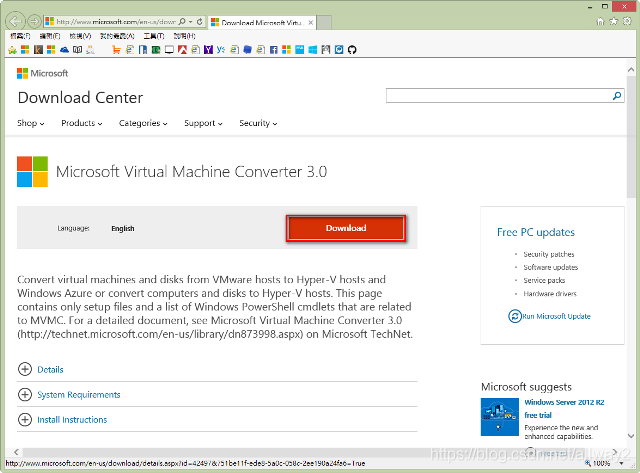
Task: Expand the System Requirements section
Action: 69,395
